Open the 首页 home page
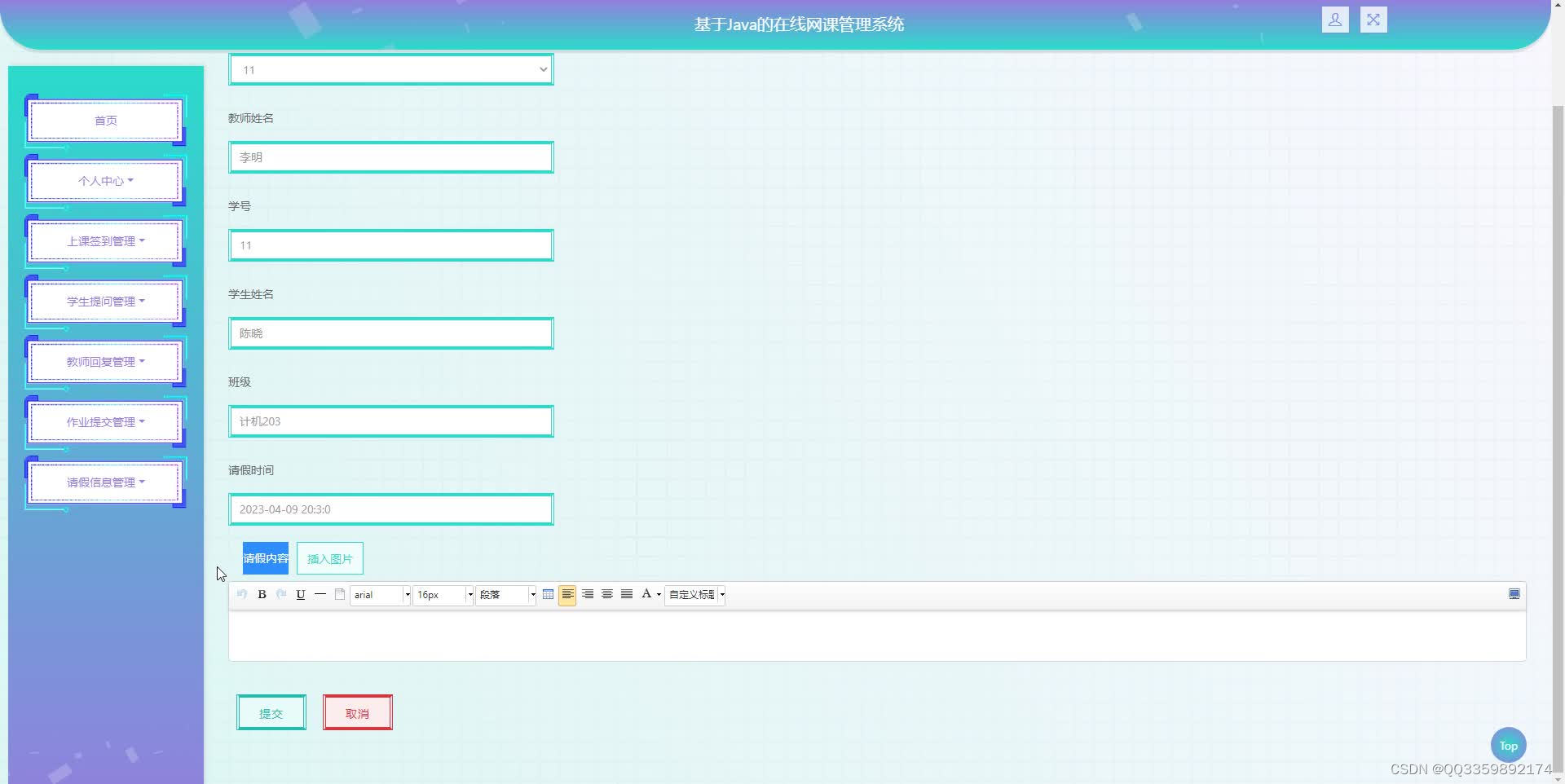The width and height of the screenshot is (1565, 784). click(106, 121)
